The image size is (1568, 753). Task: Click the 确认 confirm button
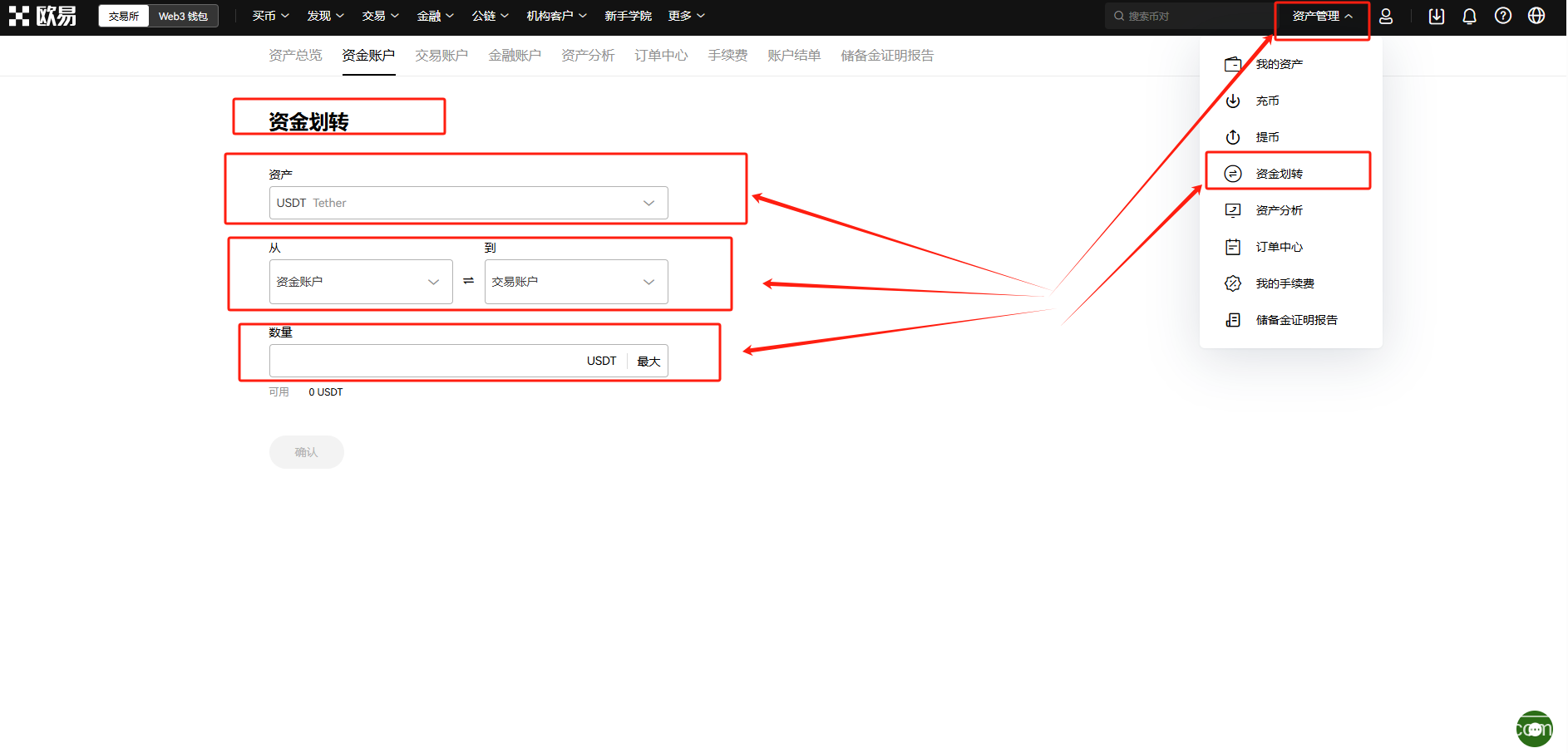[307, 452]
